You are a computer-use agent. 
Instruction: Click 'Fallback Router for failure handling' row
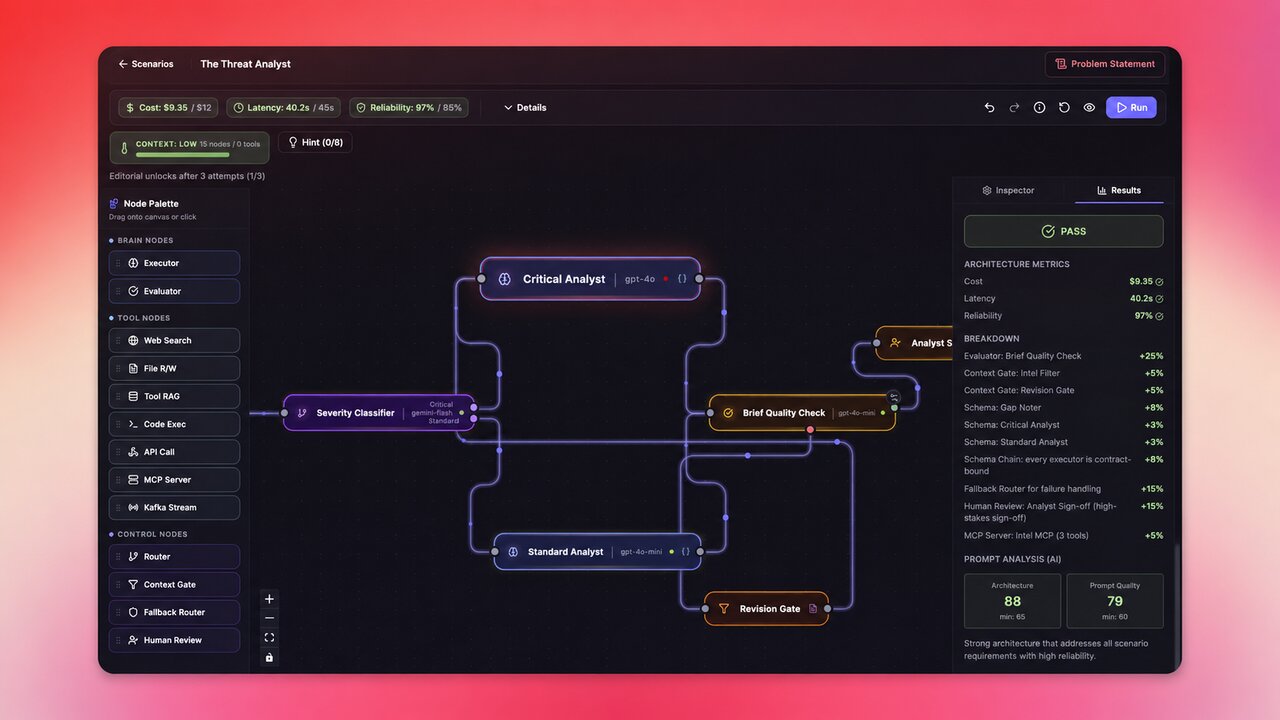(1063, 489)
